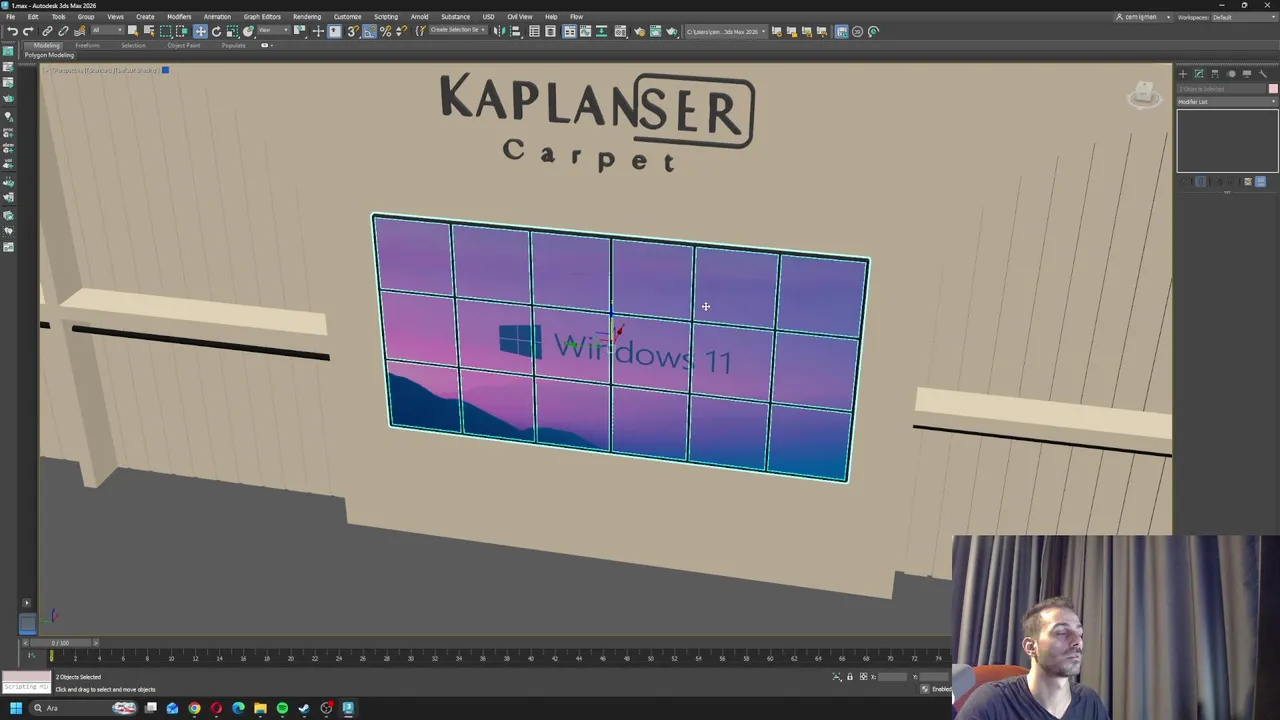Open Select by Name dialog icon

[149, 31]
